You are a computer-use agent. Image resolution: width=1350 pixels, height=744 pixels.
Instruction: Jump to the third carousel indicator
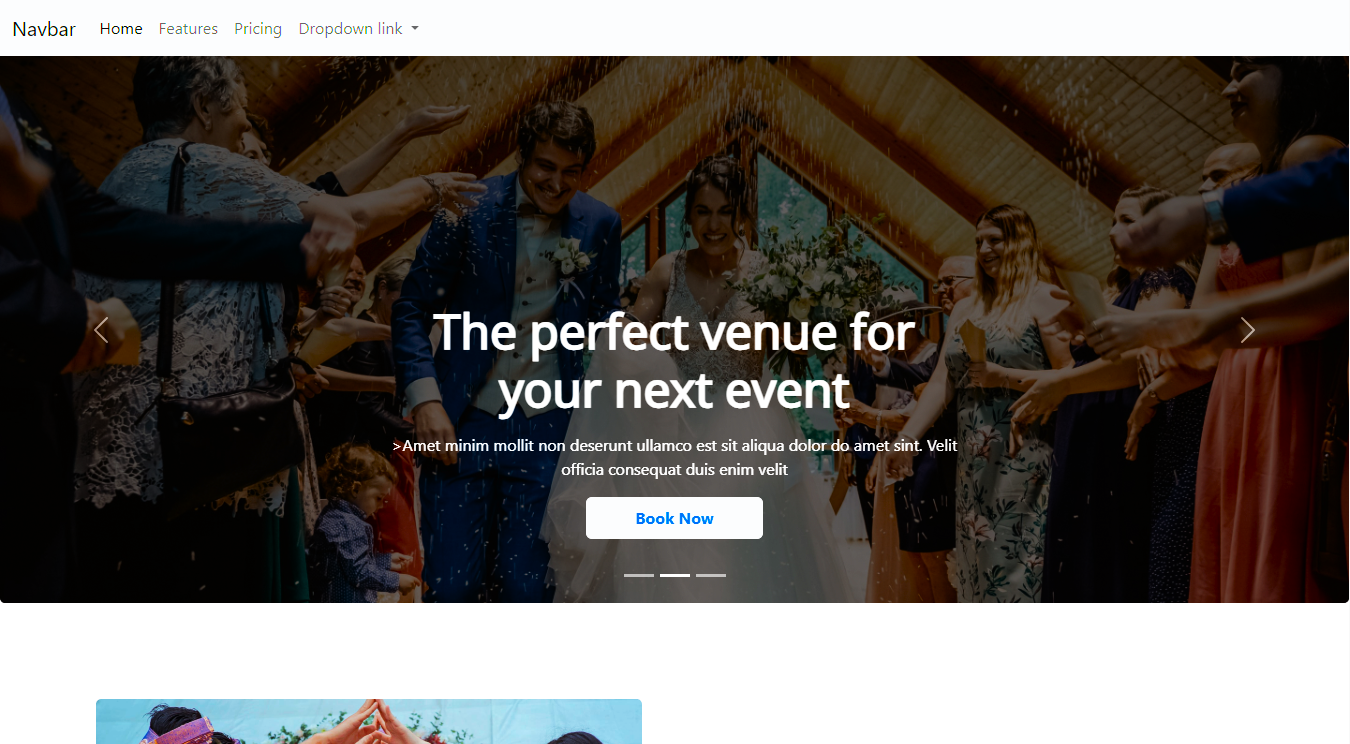[711, 575]
